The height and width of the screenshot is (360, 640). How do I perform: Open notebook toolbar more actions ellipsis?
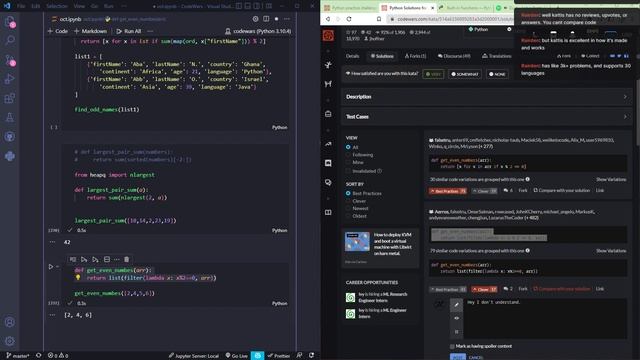pyautogui.click(x=150, y=31)
